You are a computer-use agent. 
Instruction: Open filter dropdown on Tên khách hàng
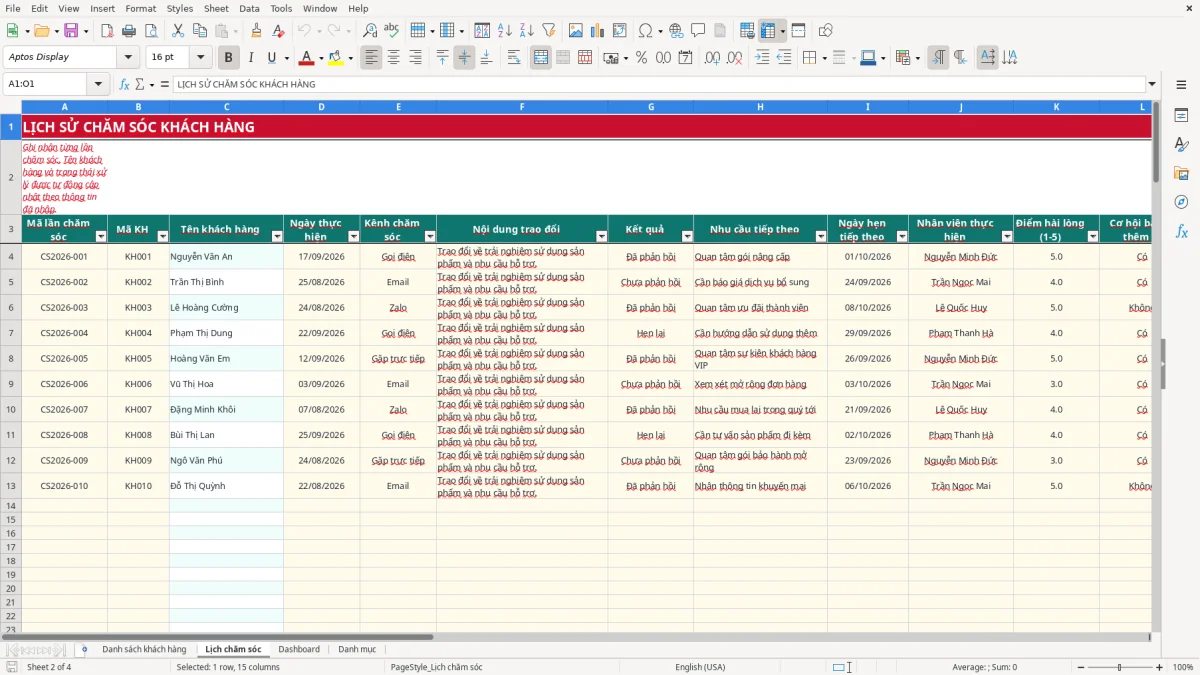click(x=276, y=237)
